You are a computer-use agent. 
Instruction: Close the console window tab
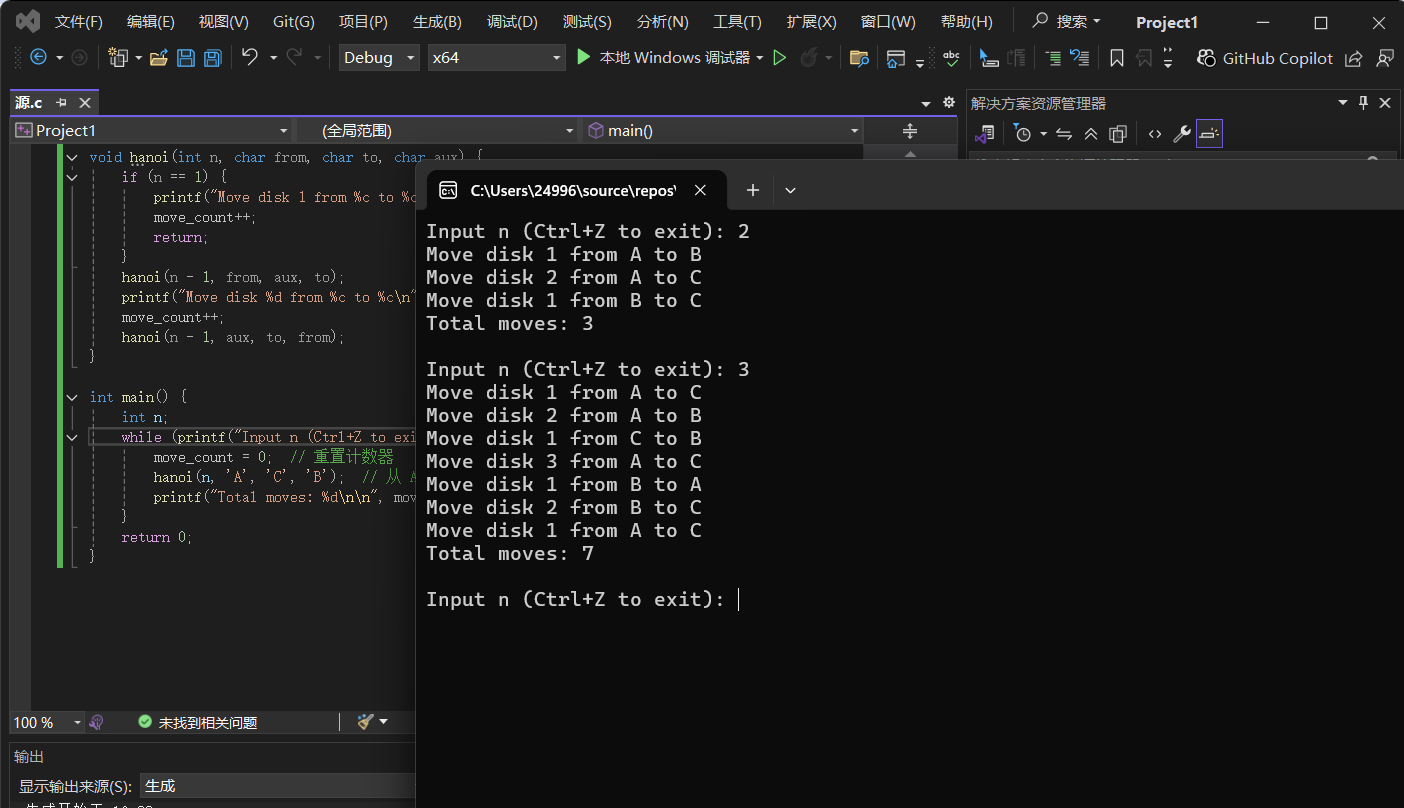click(700, 190)
